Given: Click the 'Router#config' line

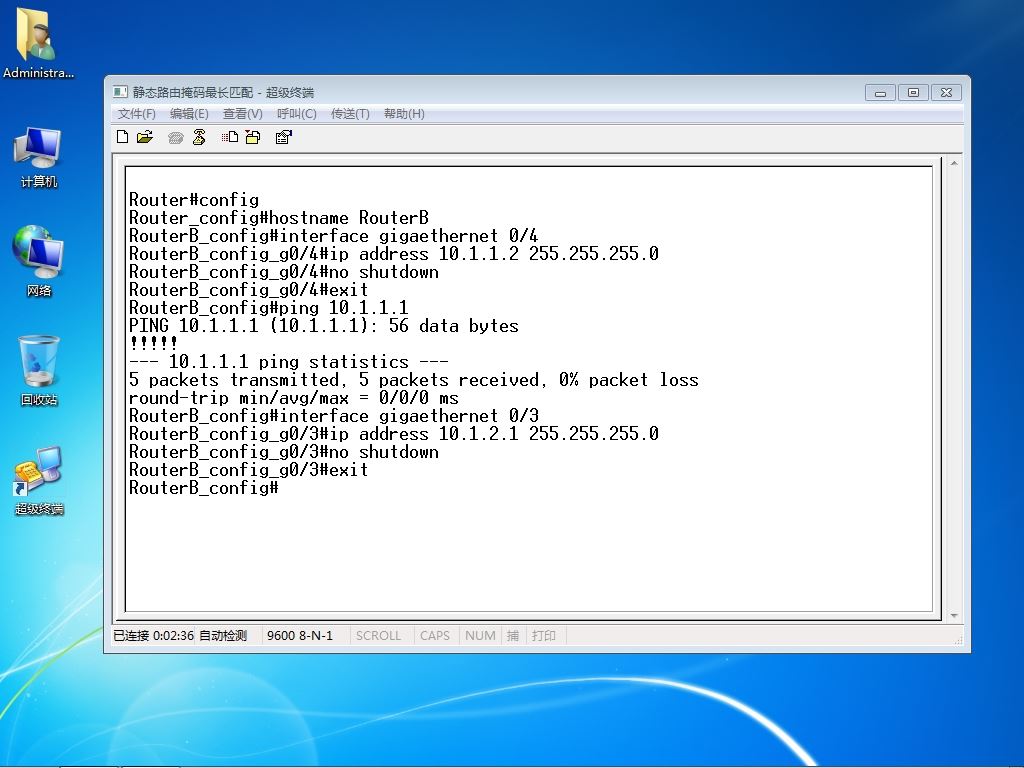Looking at the screenshot, I should point(194,199).
